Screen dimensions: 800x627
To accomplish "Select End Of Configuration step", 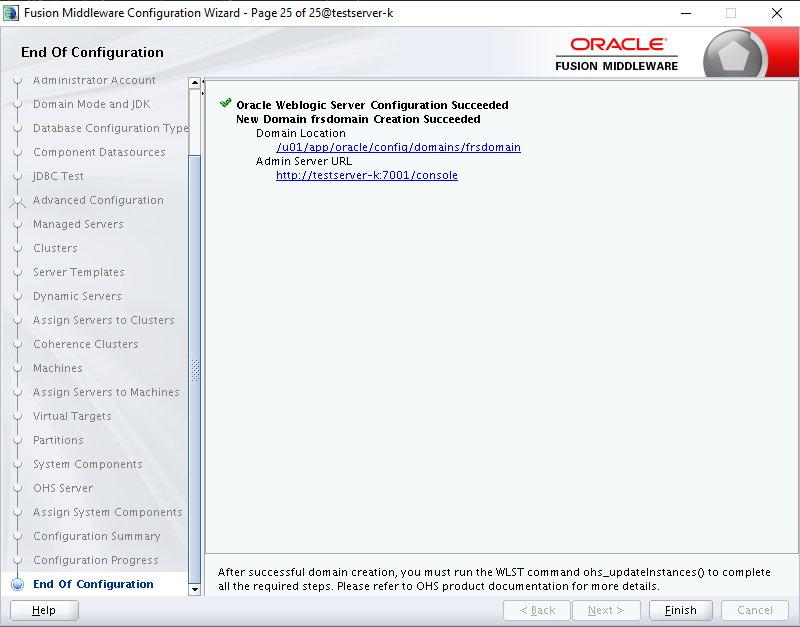I will tap(93, 584).
